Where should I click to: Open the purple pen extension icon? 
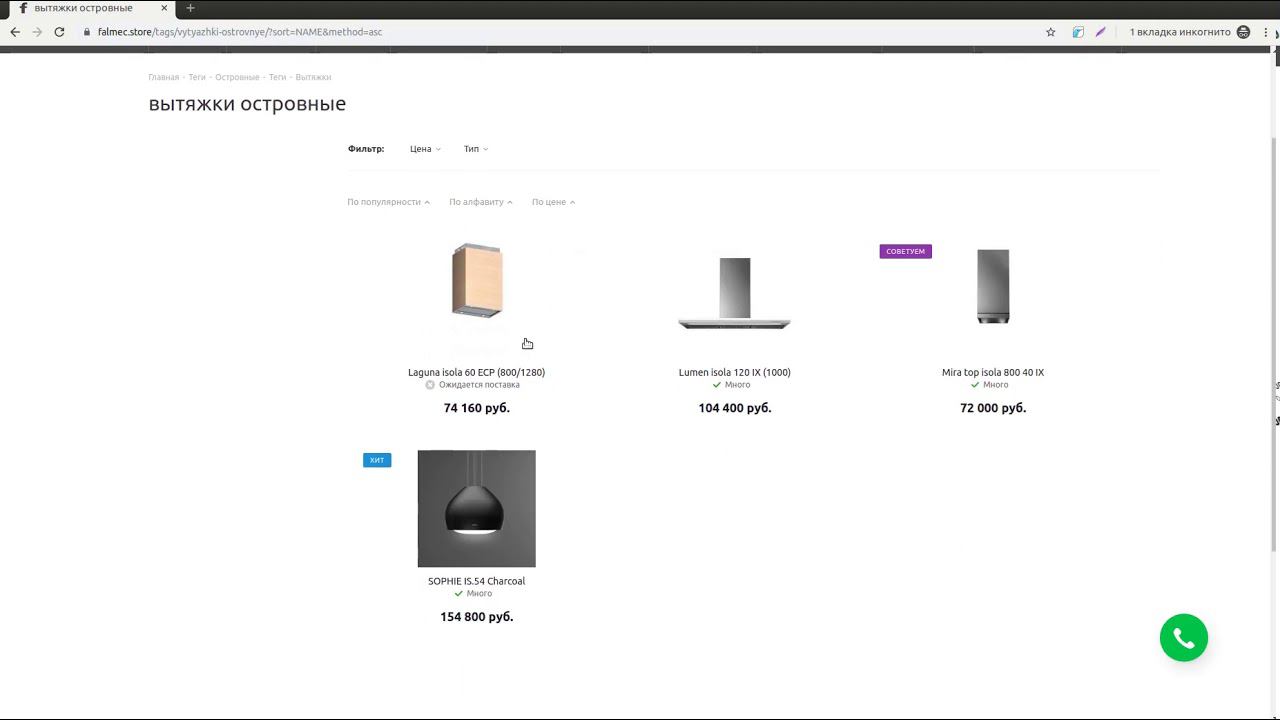[1101, 32]
